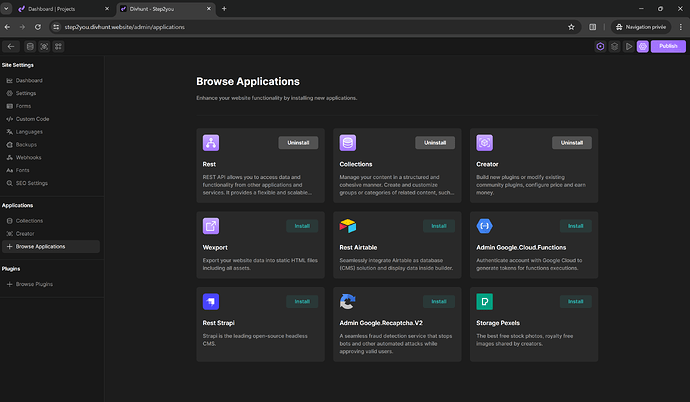Open Languages in the sidebar

pos(51,132)
